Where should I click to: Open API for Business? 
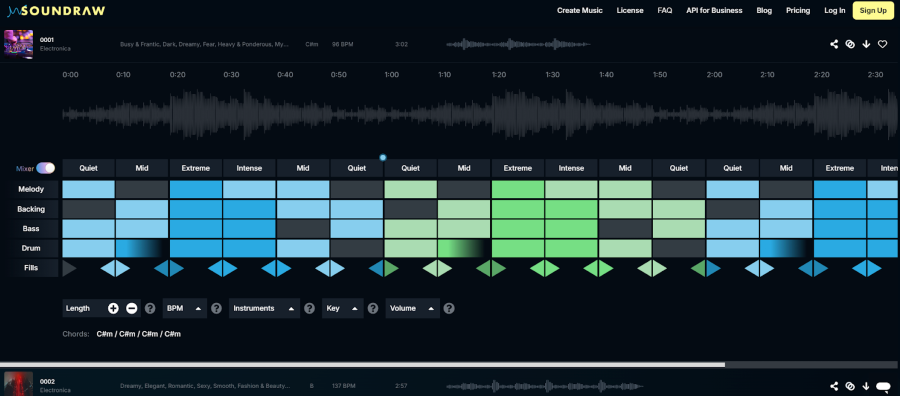(x=714, y=10)
